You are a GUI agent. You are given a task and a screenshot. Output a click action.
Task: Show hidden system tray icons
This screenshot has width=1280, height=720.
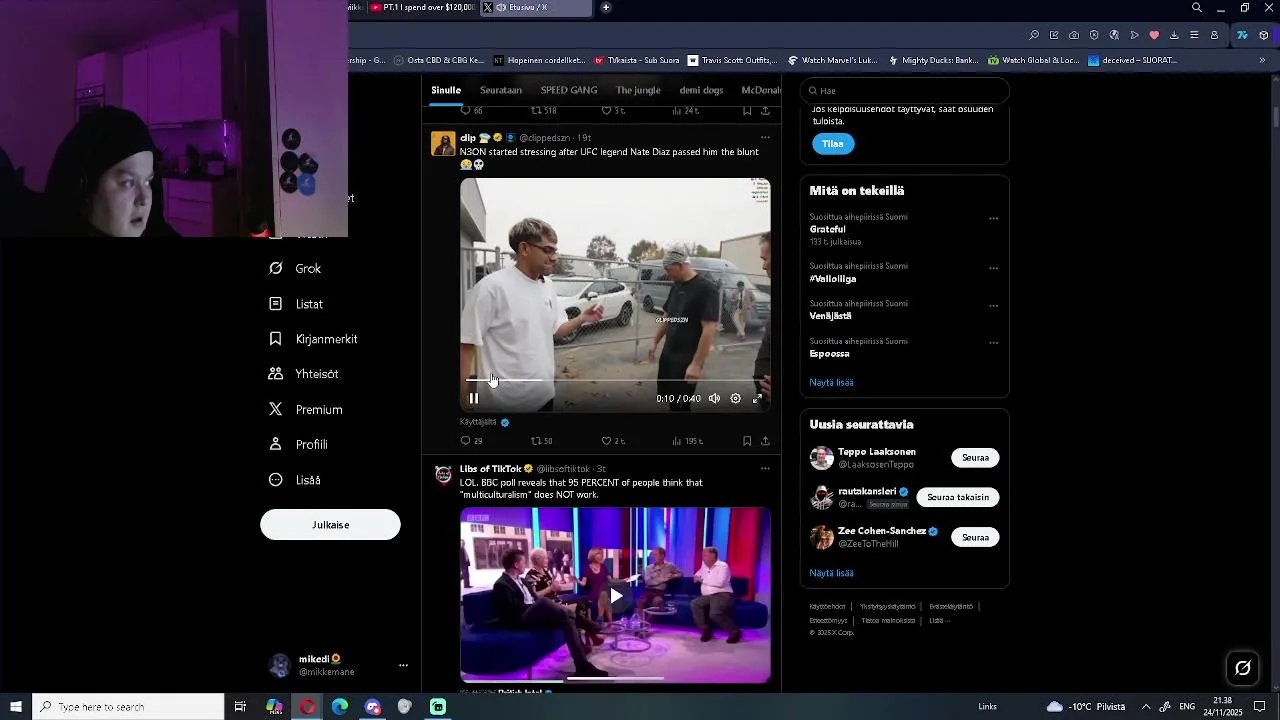tap(1146, 707)
